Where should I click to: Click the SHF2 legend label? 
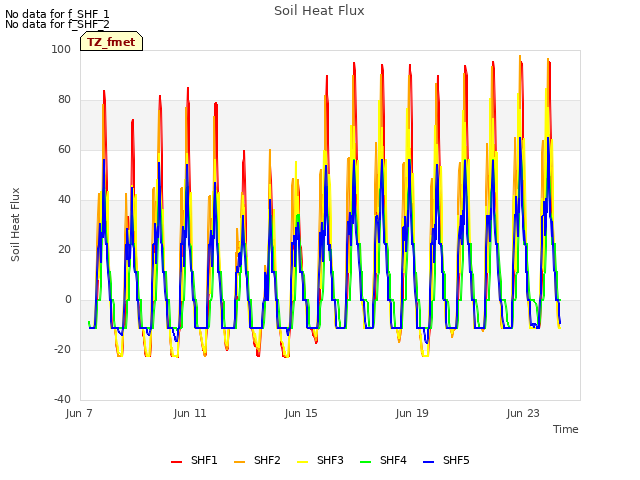pos(267,460)
